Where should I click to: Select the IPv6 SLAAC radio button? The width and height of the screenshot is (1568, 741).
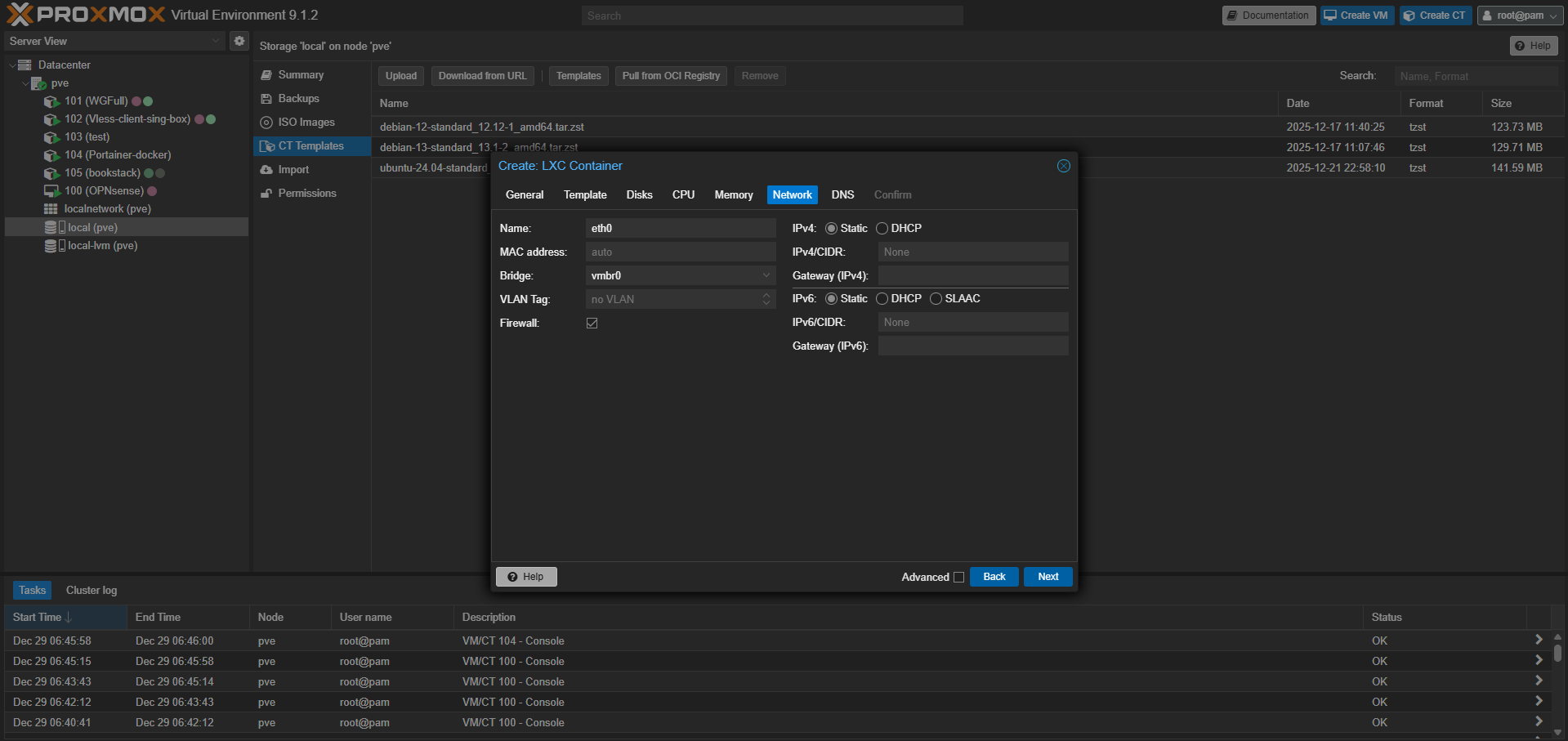[936, 299]
